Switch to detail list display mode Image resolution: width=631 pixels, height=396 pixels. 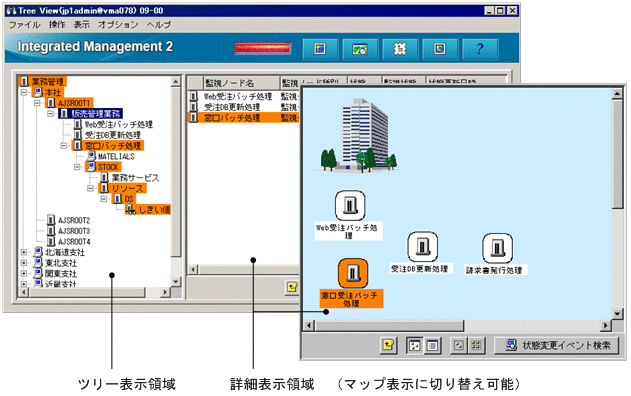pyautogui.click(x=432, y=345)
